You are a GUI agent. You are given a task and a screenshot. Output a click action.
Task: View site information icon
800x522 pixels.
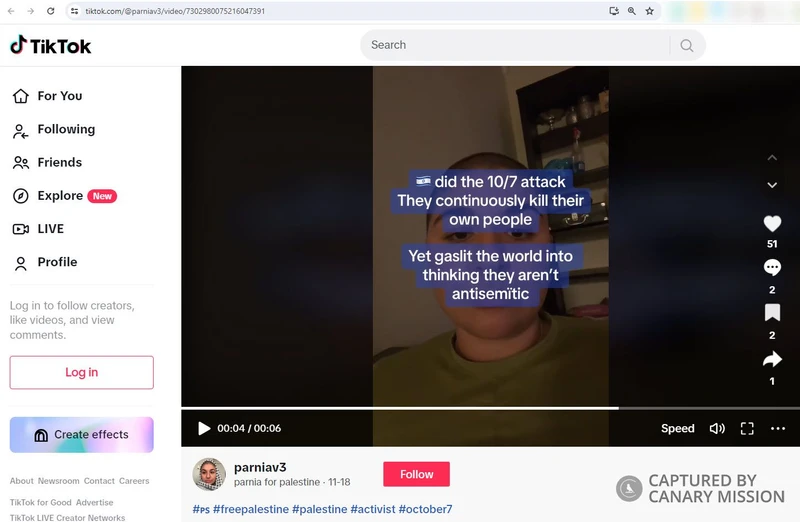coord(74,11)
